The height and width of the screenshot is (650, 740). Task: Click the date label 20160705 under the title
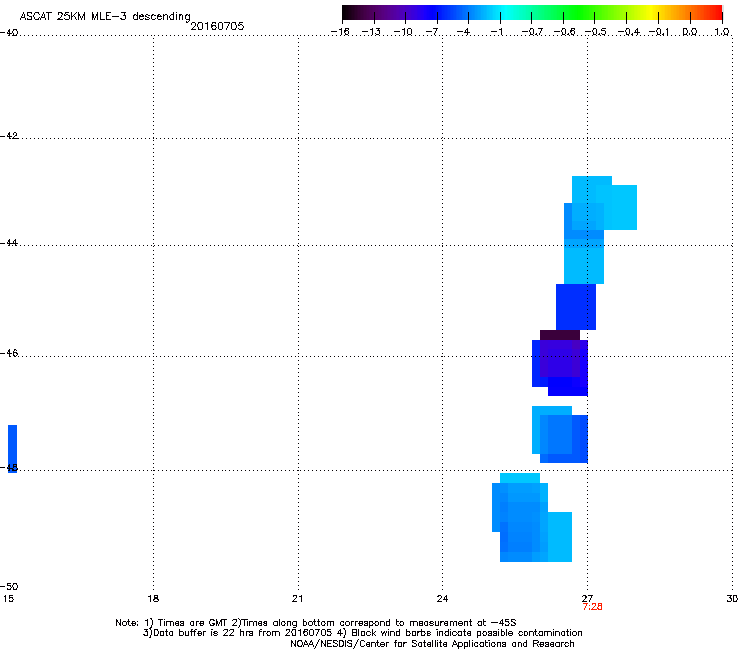(x=217, y=26)
